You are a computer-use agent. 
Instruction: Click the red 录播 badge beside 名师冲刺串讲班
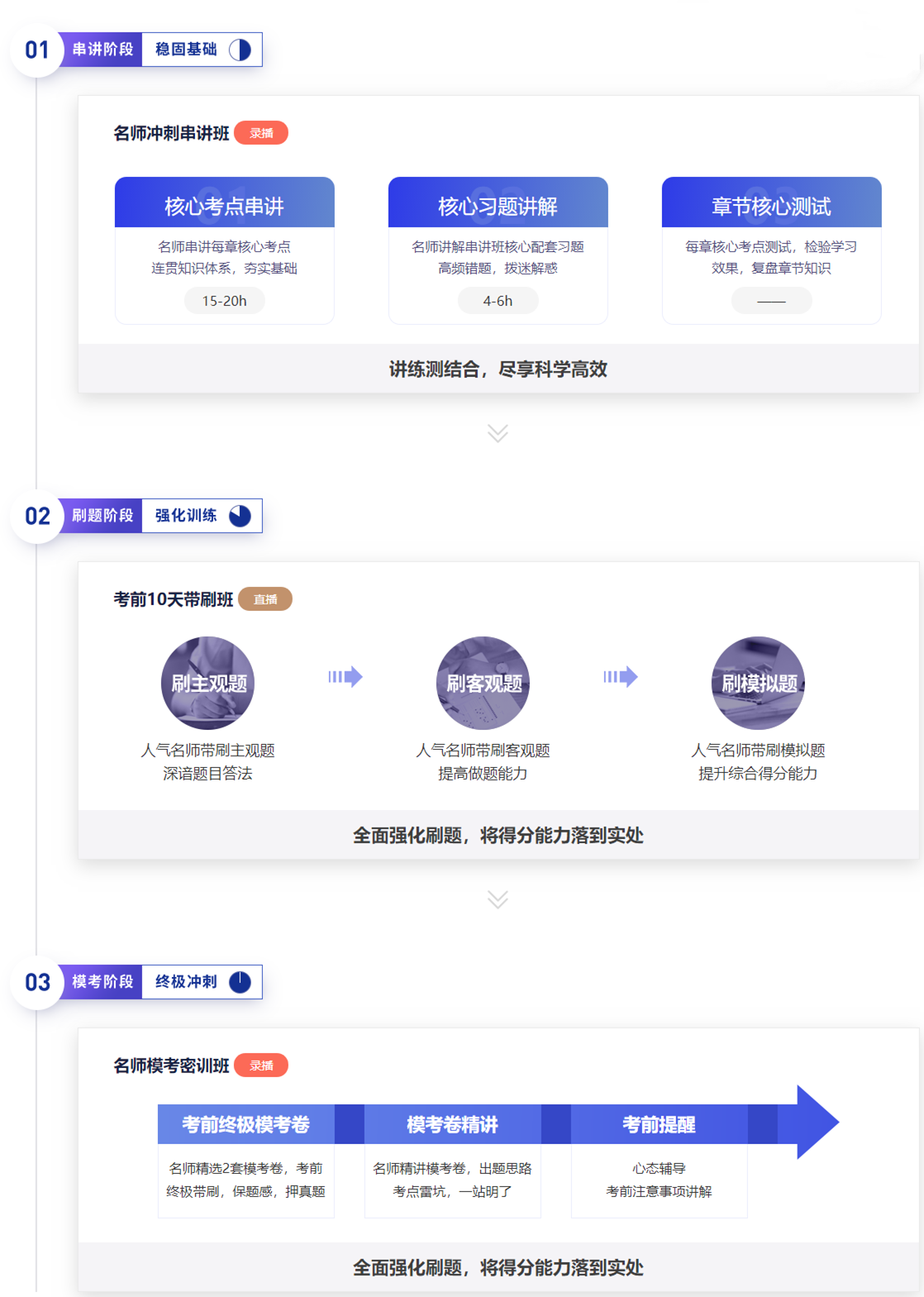click(261, 133)
